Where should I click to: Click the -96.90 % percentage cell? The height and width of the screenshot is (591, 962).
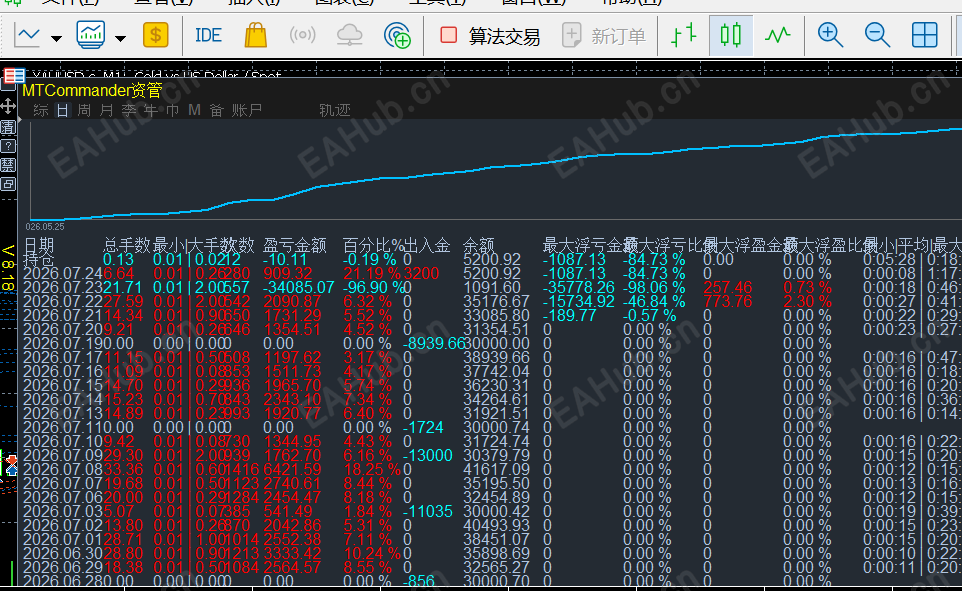374,288
